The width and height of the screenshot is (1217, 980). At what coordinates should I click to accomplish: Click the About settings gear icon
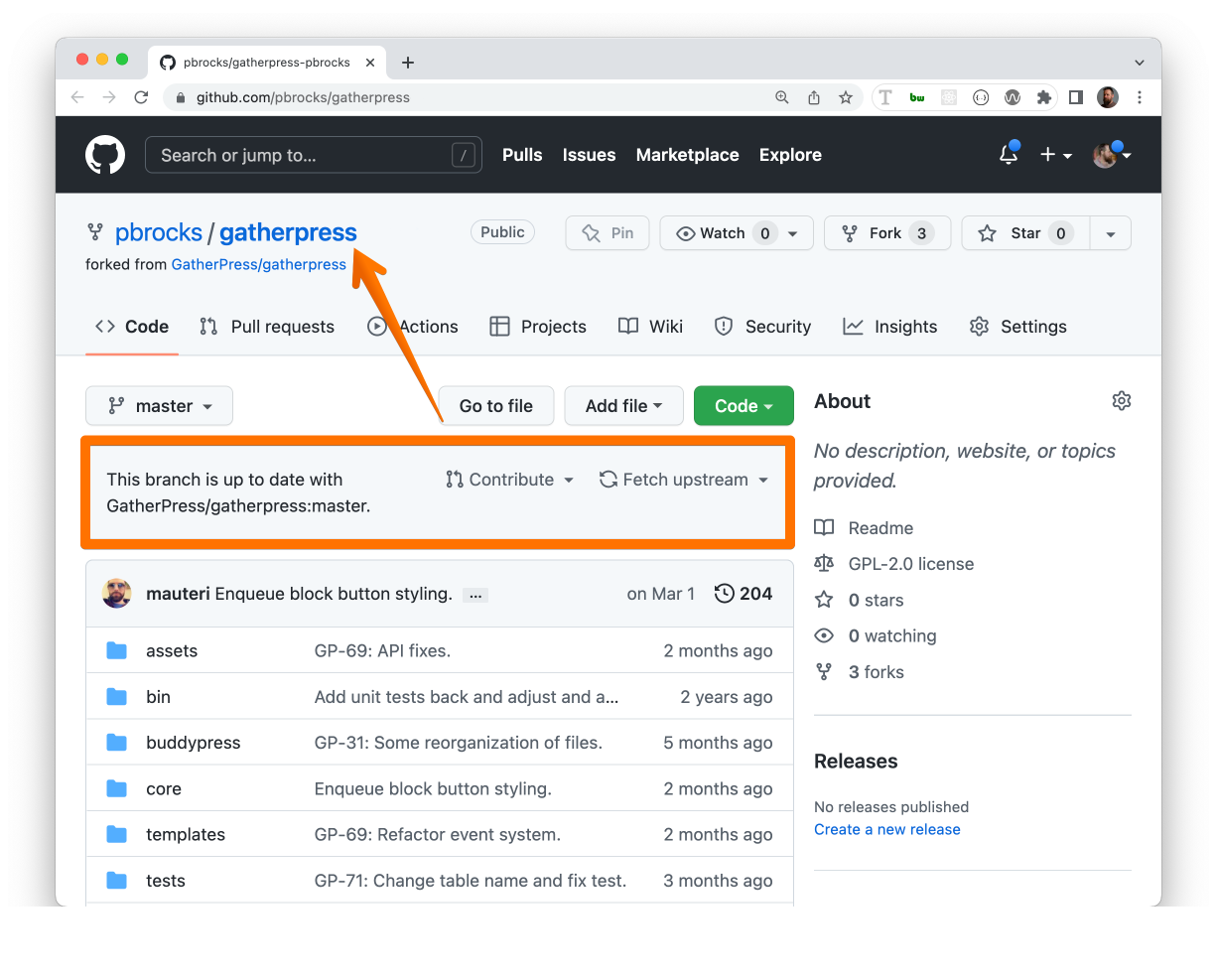1122,401
